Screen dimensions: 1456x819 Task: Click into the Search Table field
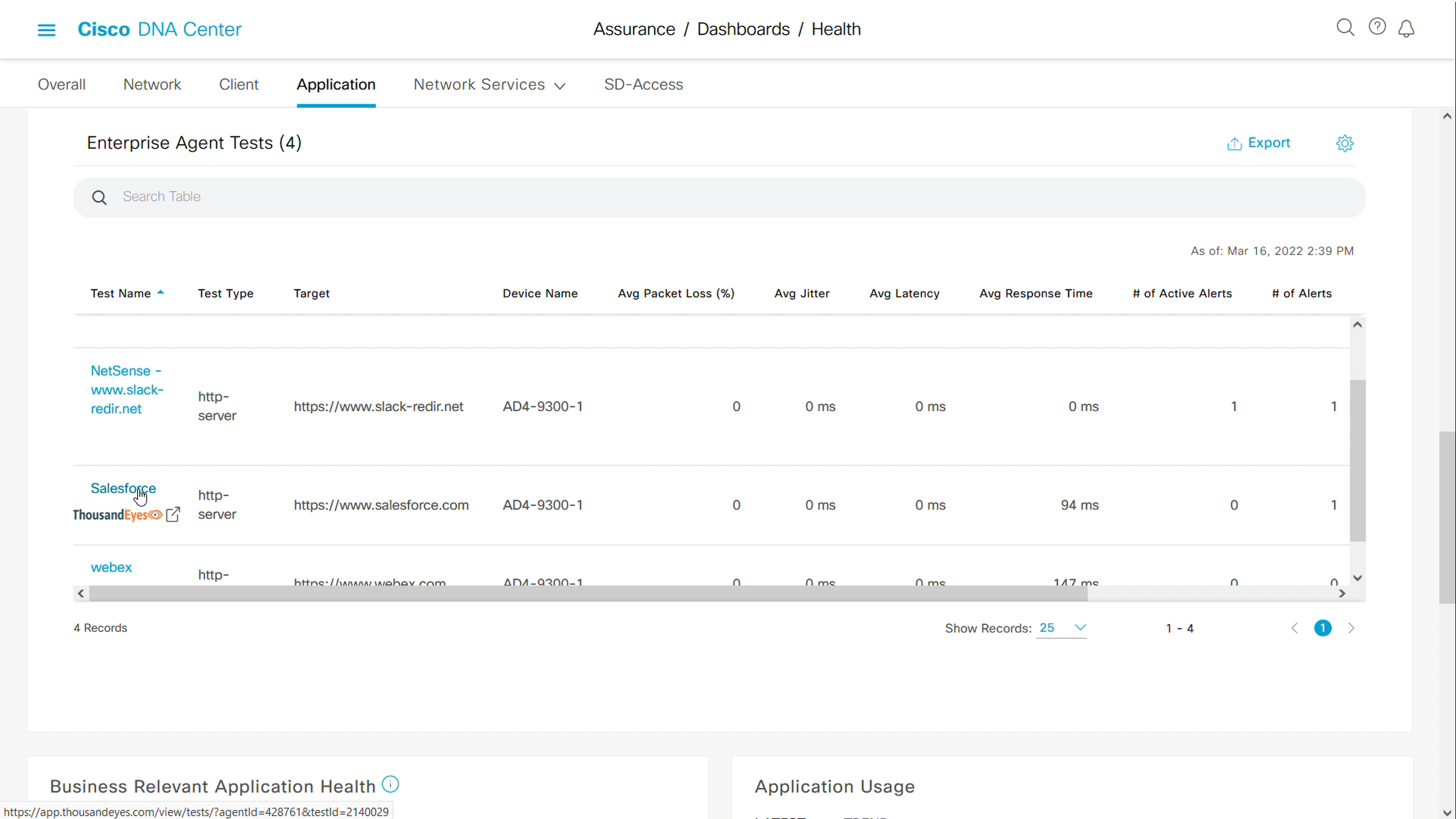(719, 197)
